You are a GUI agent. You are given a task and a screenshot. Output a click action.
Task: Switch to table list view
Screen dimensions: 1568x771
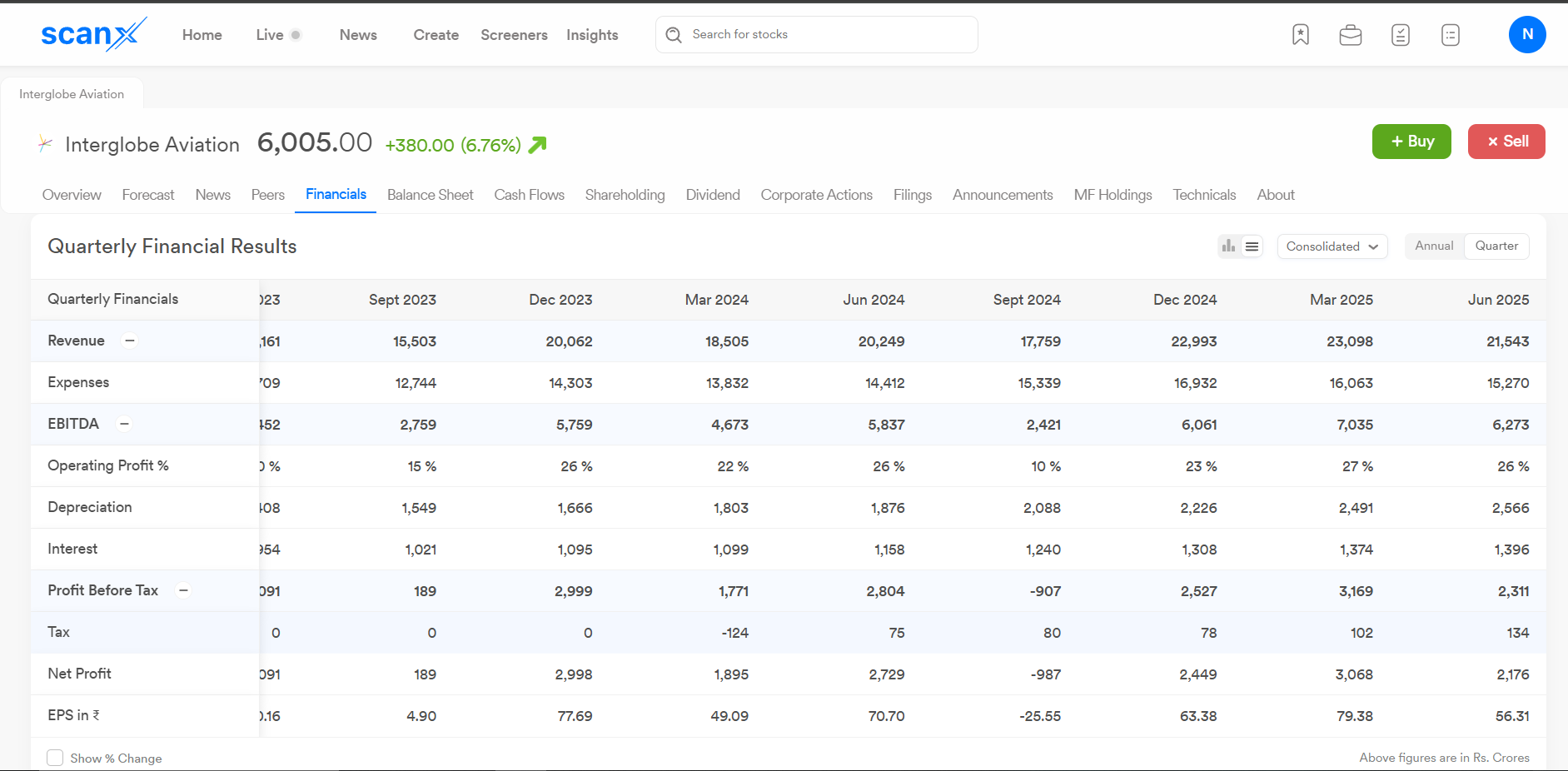tap(1252, 246)
